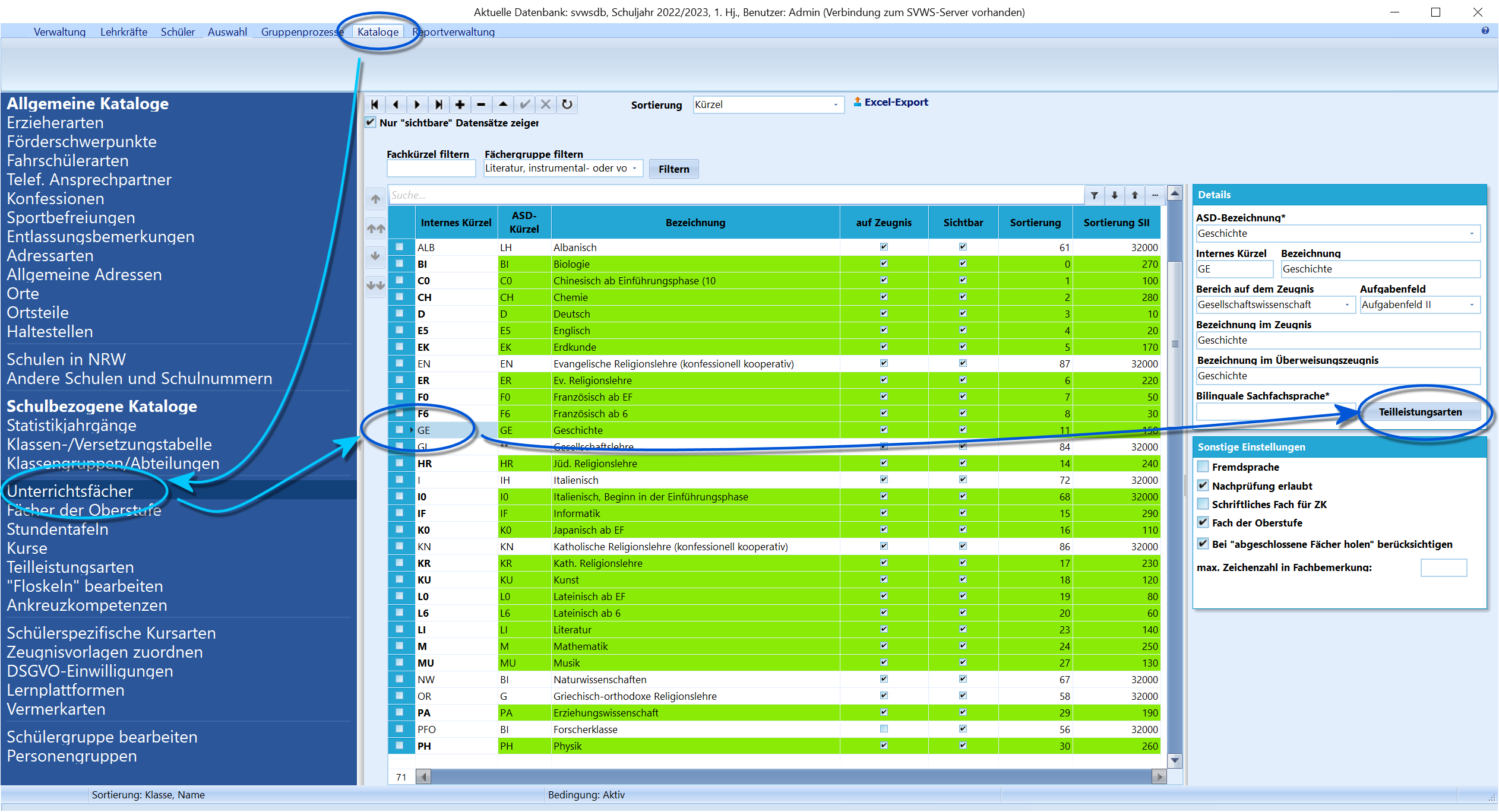
Task: Select the Physik row
Action: [774, 746]
